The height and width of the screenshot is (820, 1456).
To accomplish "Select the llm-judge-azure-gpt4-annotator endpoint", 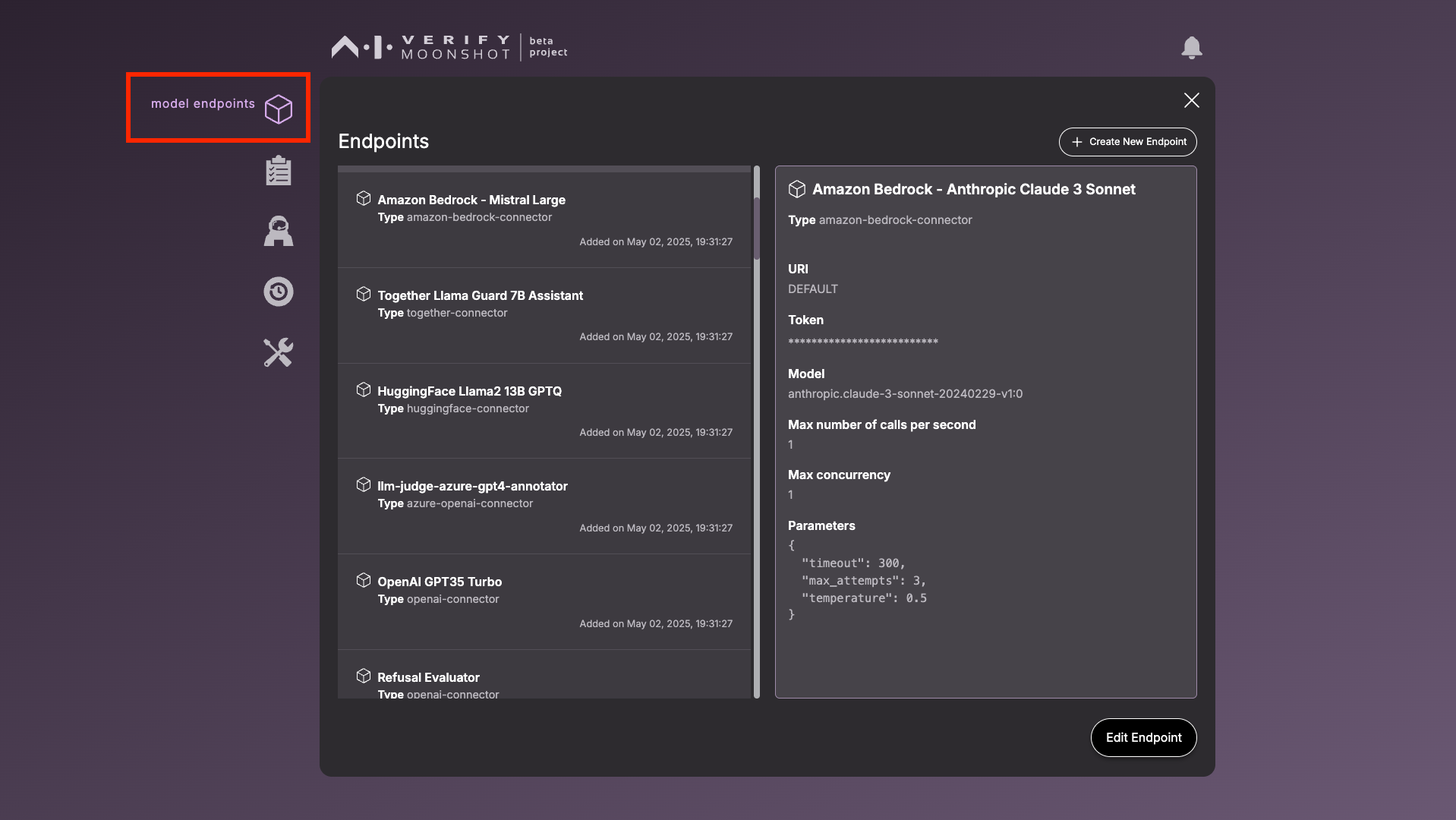I will pyautogui.click(x=544, y=506).
